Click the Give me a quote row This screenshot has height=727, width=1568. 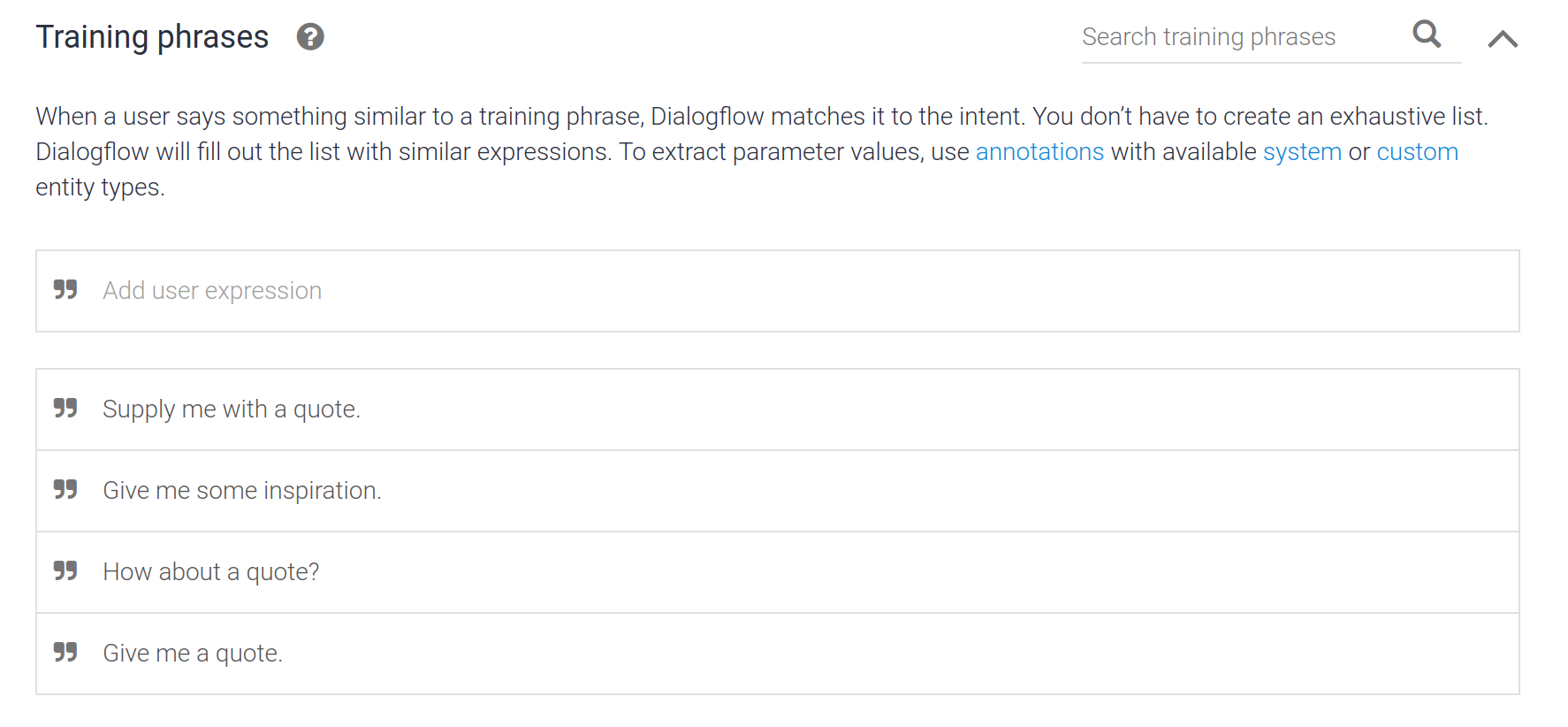point(778,654)
